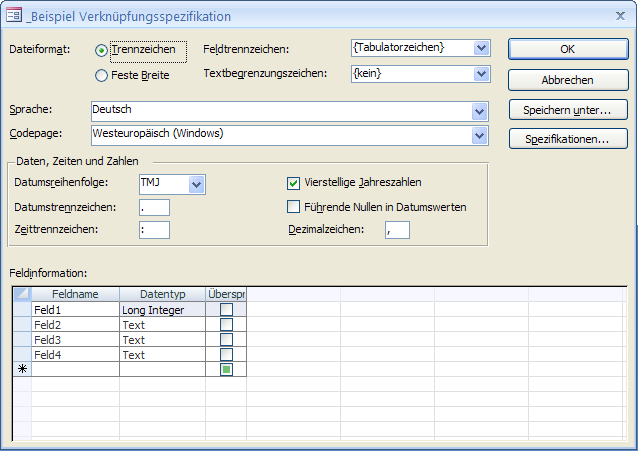The height and width of the screenshot is (451, 638).
Task: Open the Sprache dropdown list
Action: tap(482, 109)
